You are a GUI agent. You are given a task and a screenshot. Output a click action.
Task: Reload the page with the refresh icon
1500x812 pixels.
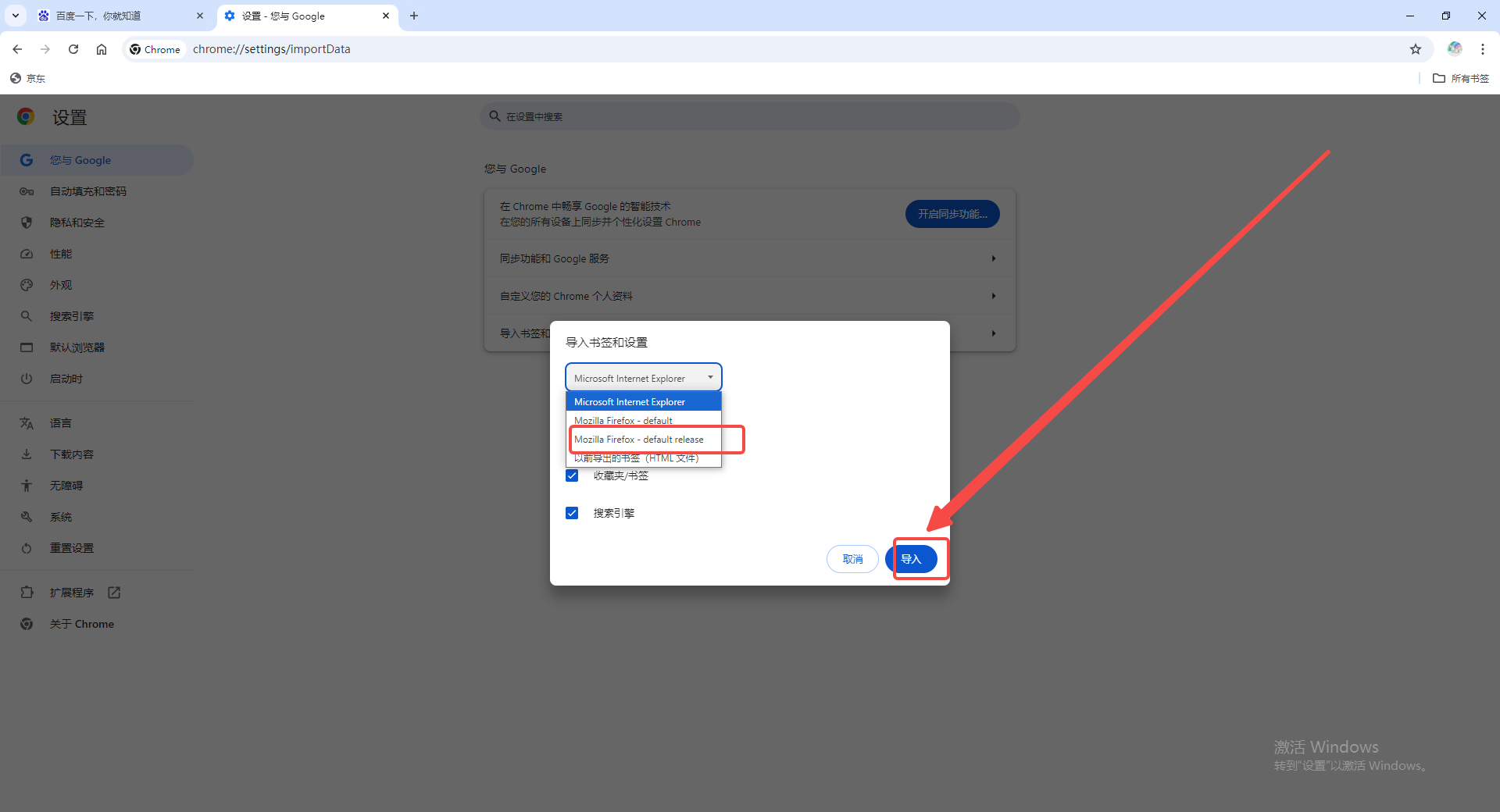[73, 49]
